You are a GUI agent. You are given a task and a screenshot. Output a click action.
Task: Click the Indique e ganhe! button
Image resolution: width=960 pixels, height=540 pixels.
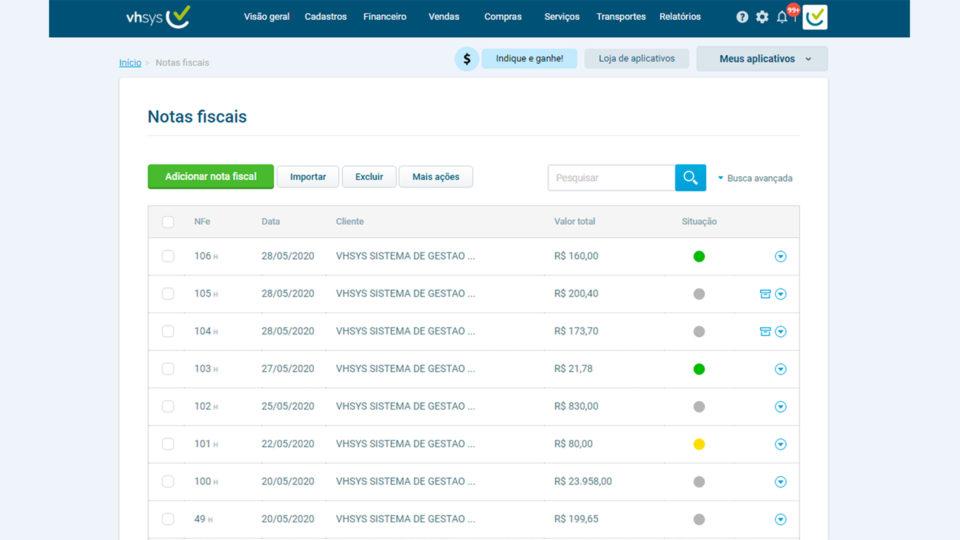tap(529, 59)
